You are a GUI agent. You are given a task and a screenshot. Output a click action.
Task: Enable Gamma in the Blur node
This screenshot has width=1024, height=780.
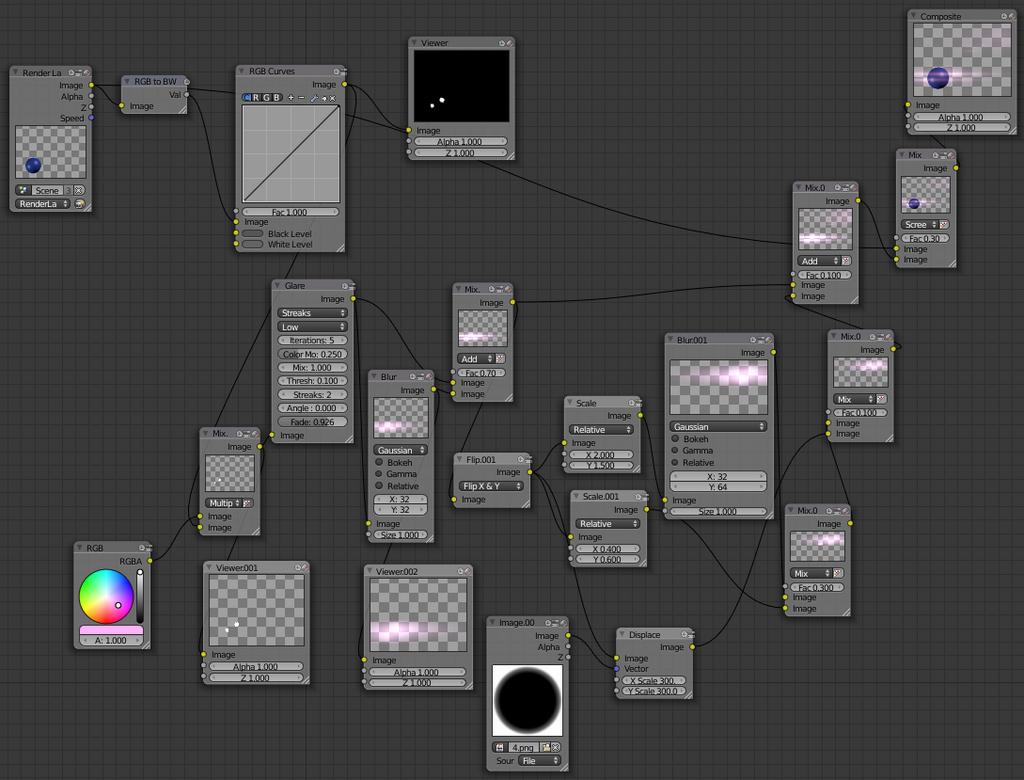point(379,474)
